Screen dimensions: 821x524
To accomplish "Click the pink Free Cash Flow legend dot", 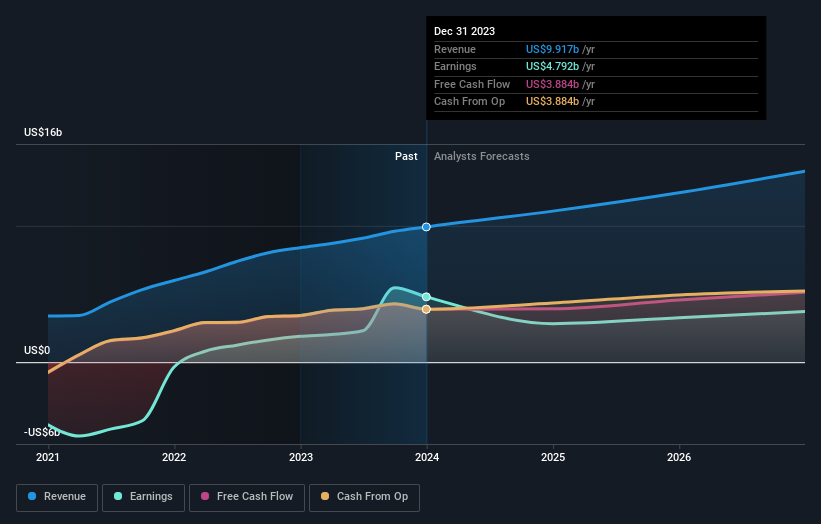I will (205, 496).
